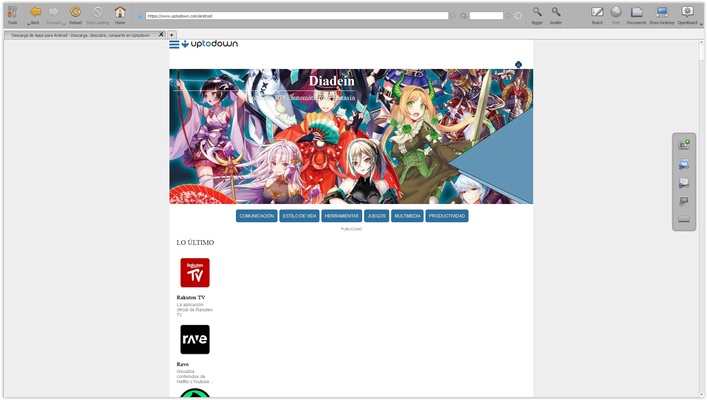Screen dimensions: 707x400
Task: Go to the Home page
Action: tap(120, 12)
